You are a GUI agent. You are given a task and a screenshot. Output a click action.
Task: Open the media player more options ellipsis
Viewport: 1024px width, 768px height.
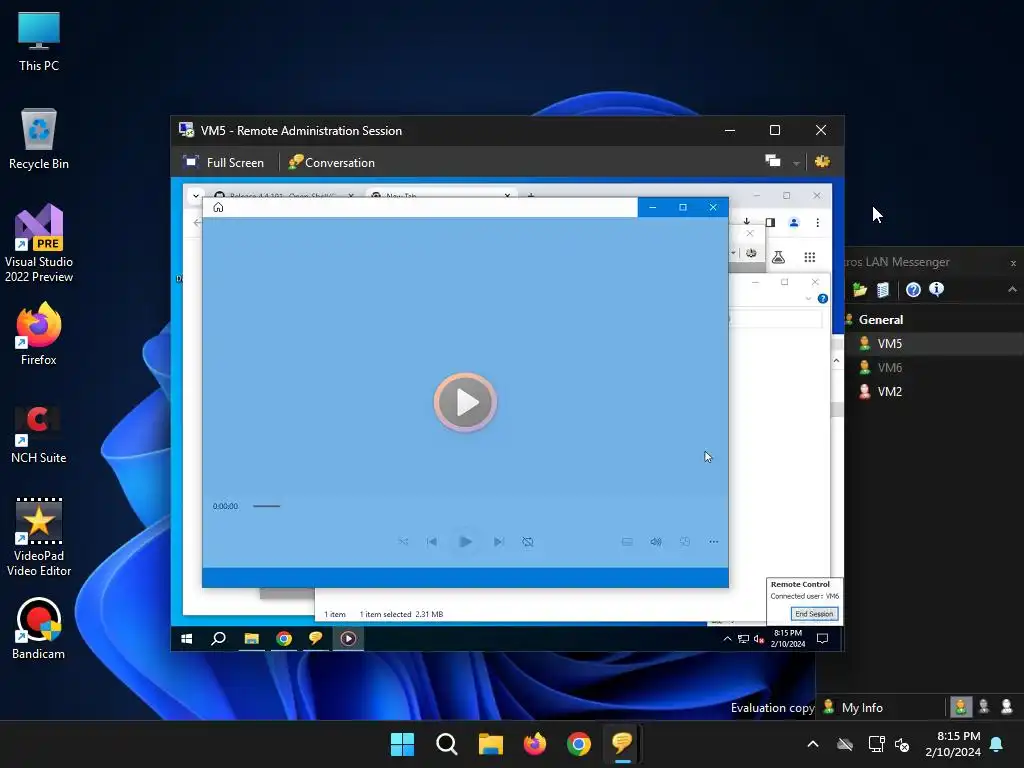(x=713, y=541)
